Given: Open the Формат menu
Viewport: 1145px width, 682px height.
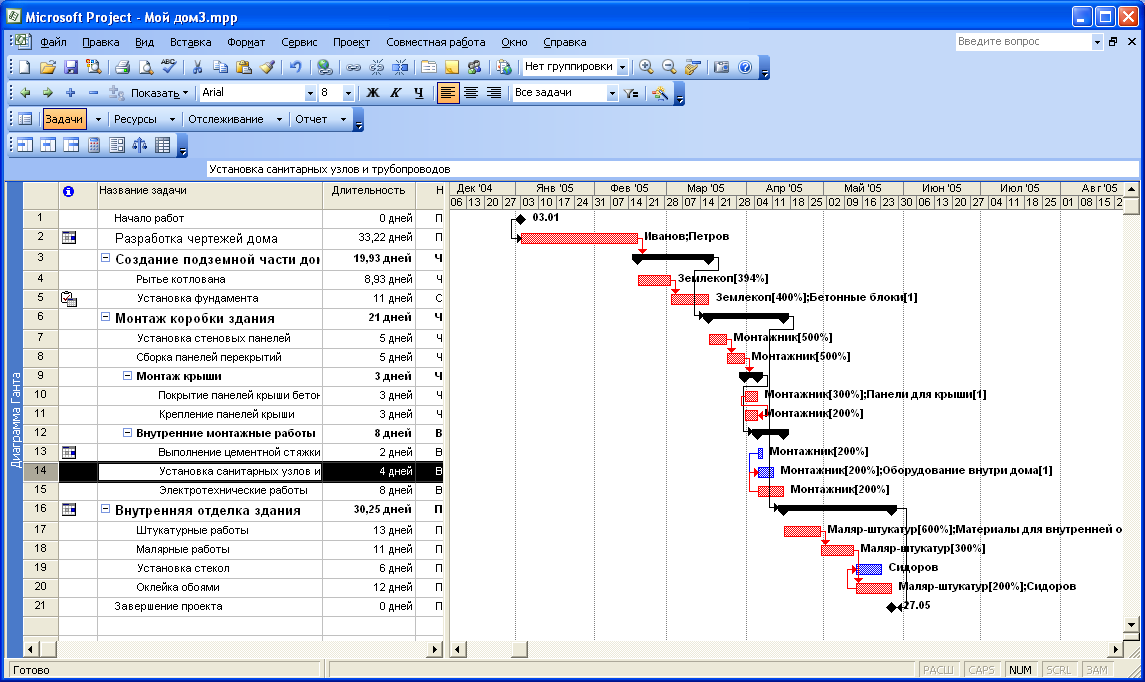Looking at the screenshot, I should 246,42.
